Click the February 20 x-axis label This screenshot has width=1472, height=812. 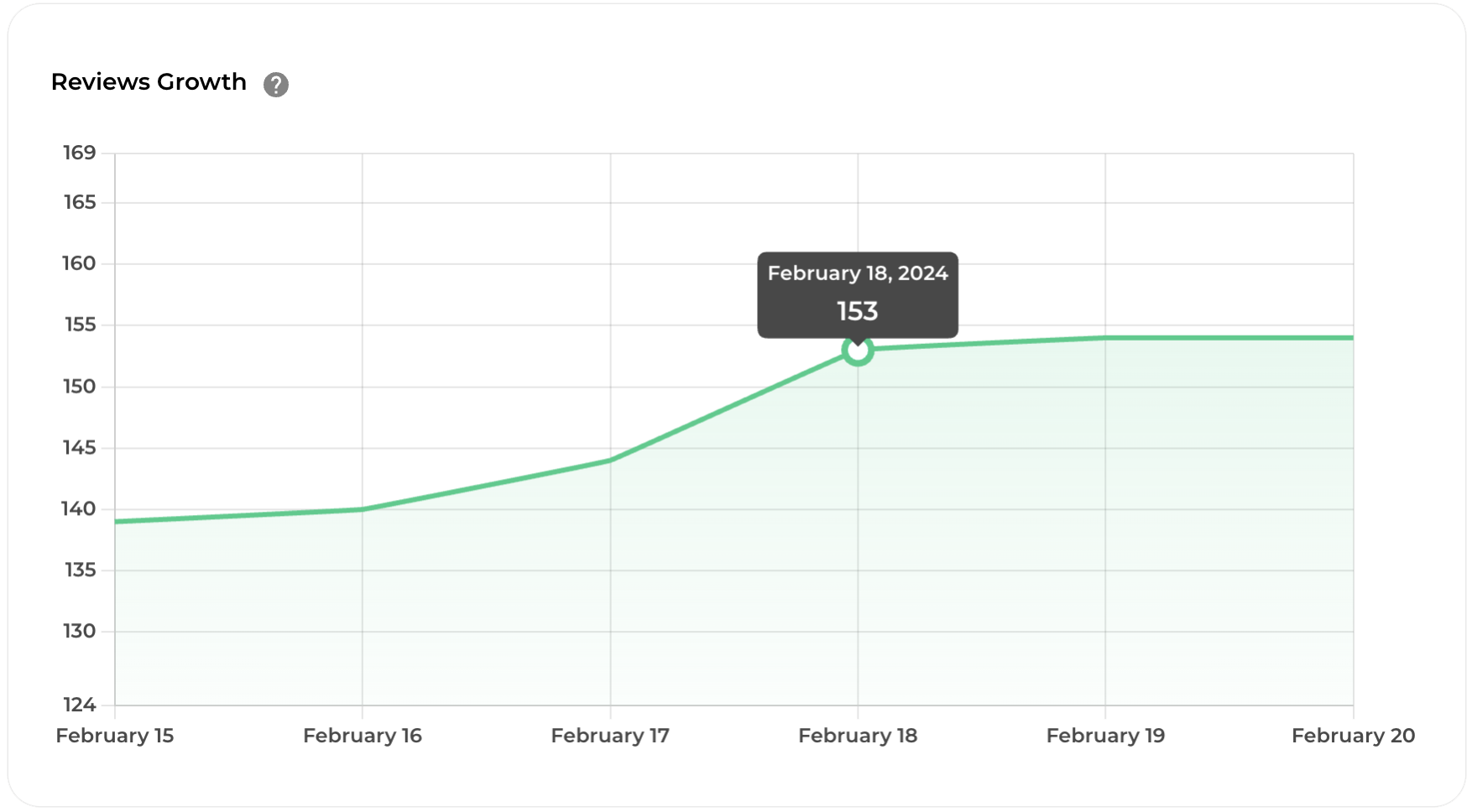[1353, 736]
